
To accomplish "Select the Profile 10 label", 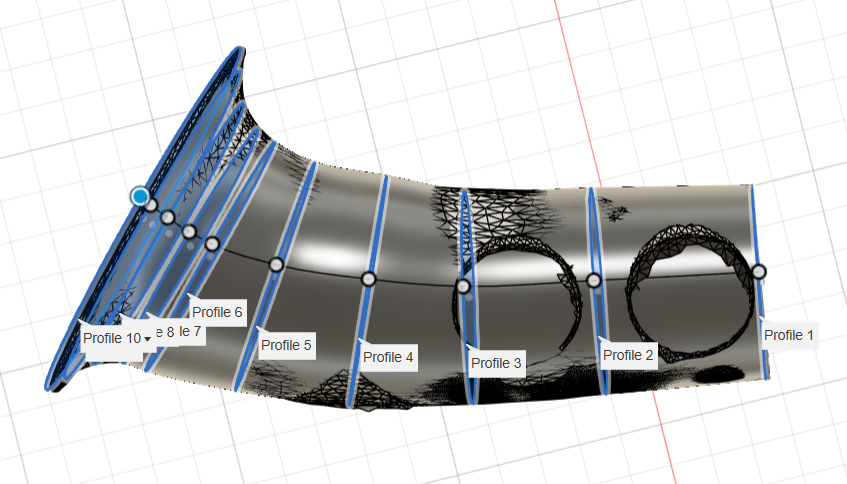I will click(112, 338).
